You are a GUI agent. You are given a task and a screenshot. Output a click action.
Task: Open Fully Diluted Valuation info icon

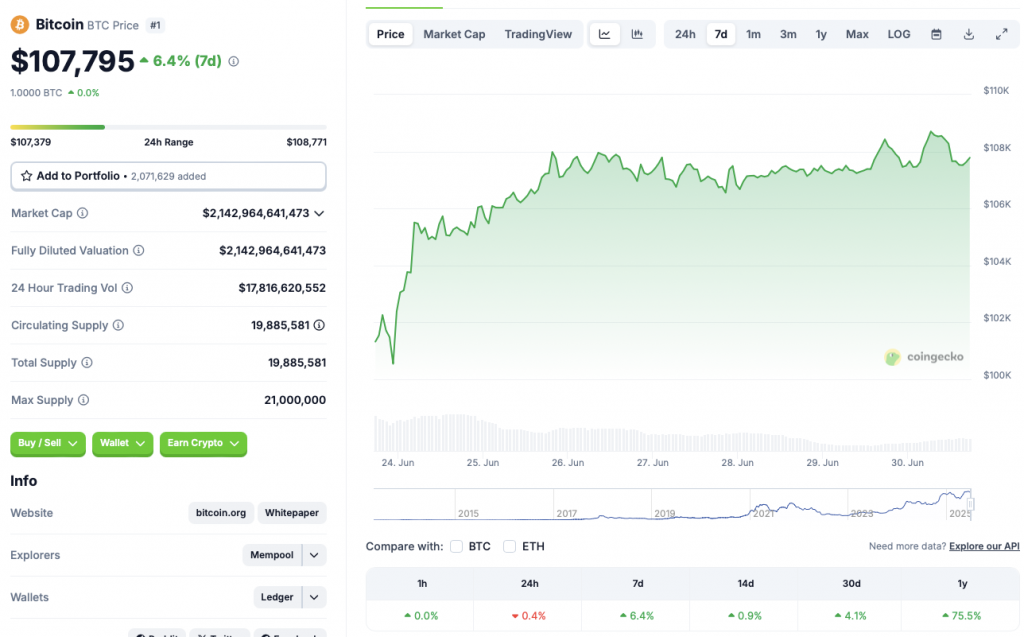pyautogui.click(x=138, y=250)
